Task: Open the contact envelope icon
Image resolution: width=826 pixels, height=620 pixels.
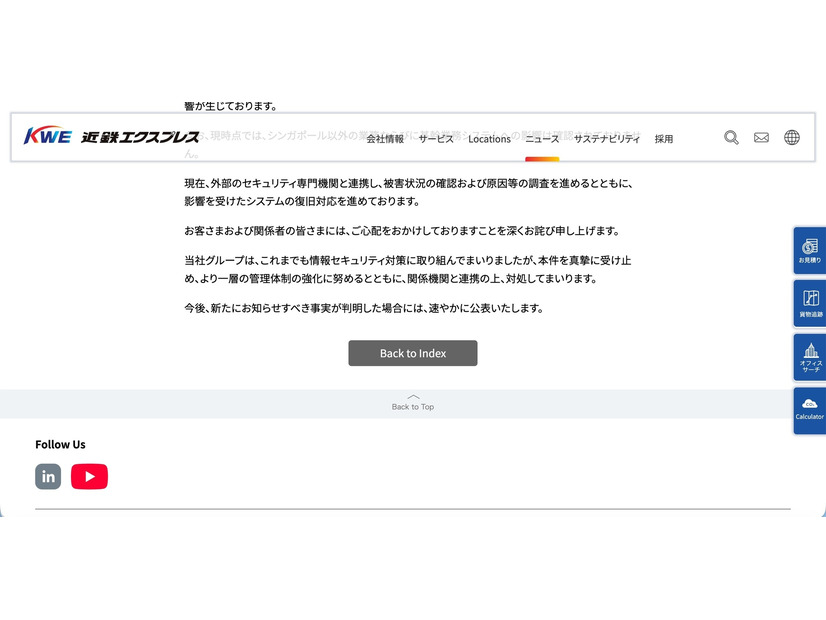Action: tap(761, 138)
